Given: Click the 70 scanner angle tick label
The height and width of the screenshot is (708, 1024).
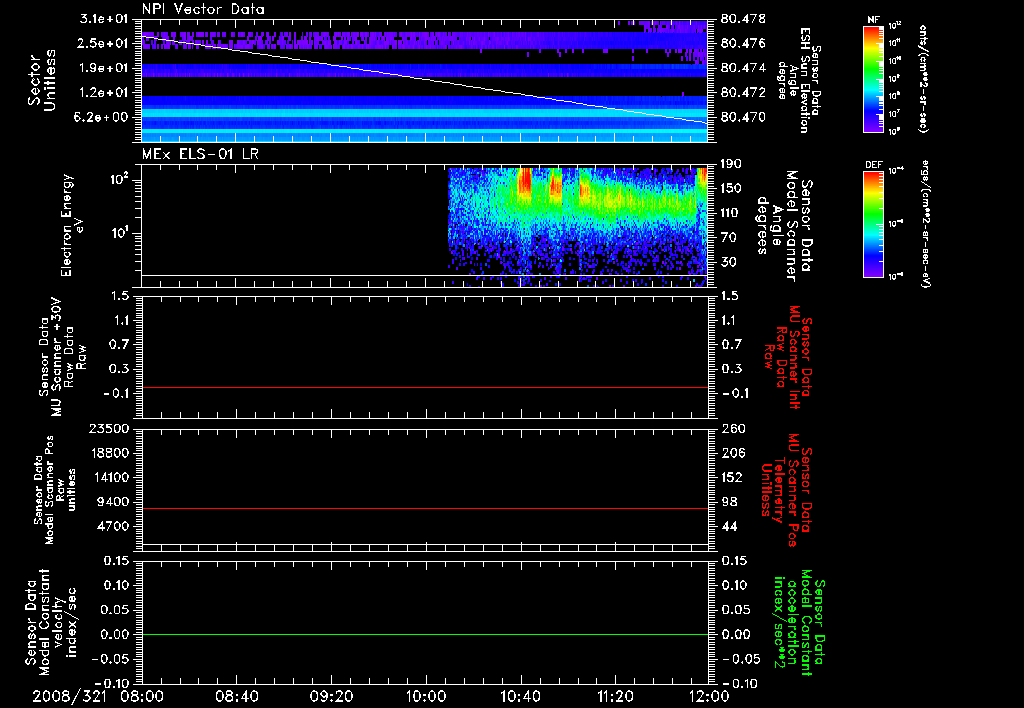Looking at the screenshot, I should [x=729, y=238].
